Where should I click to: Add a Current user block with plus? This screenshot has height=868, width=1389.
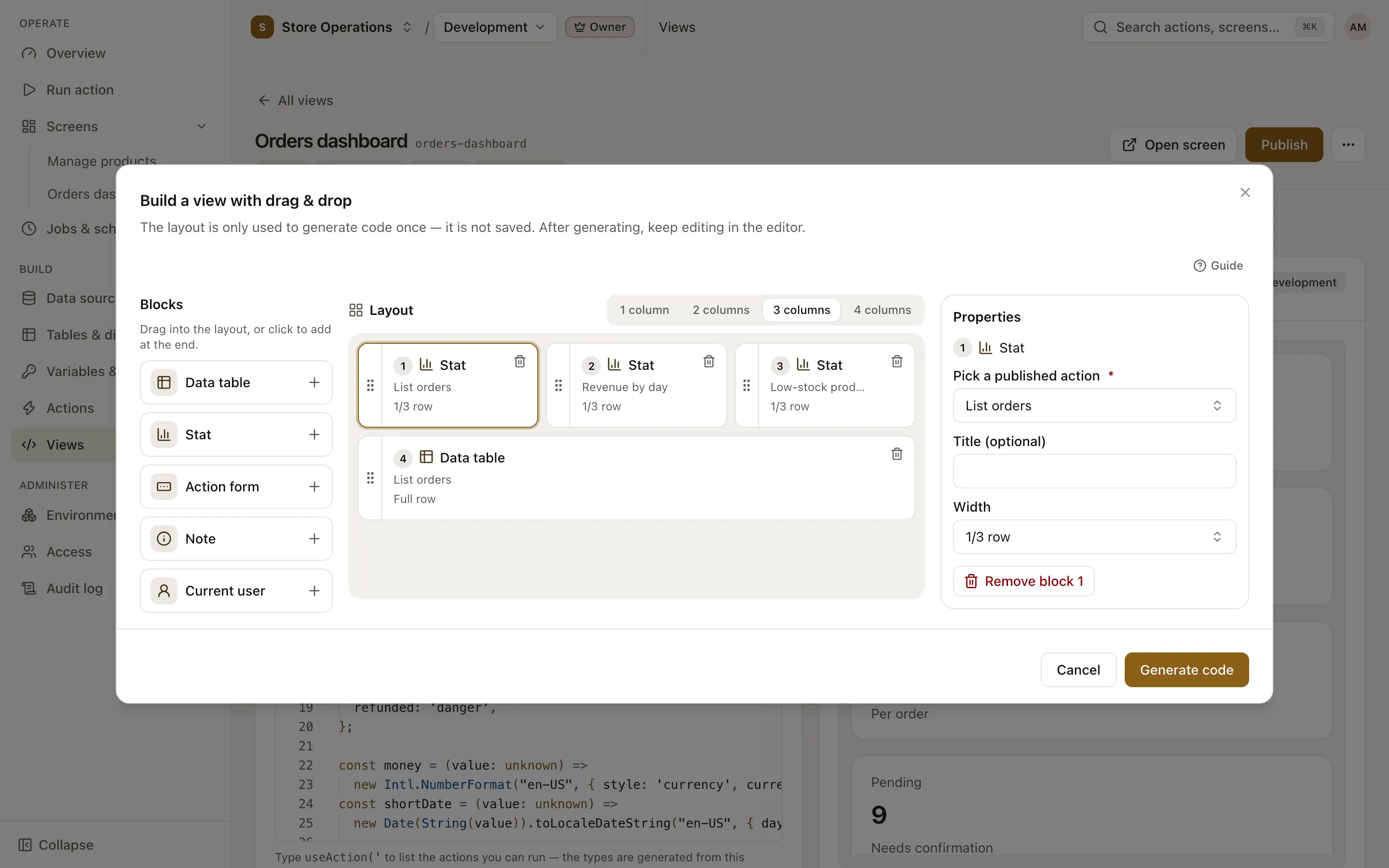click(x=314, y=591)
